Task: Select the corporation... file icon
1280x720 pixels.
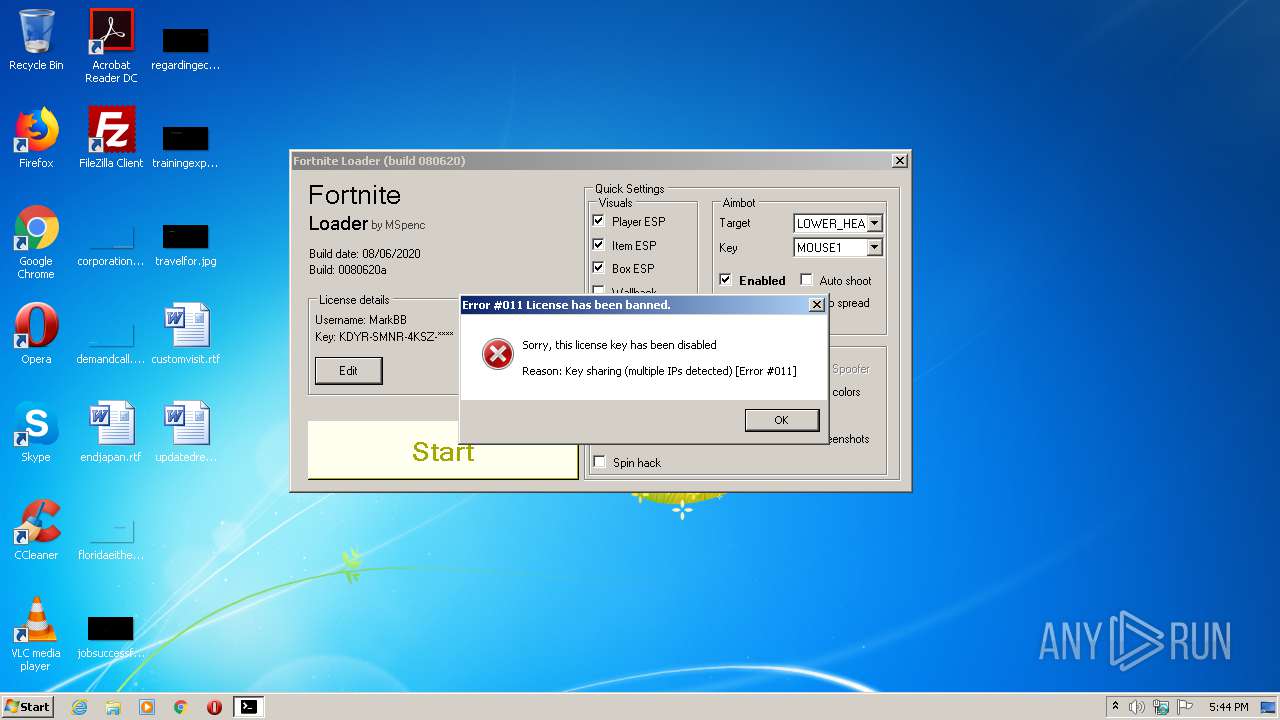Action: coord(111,245)
